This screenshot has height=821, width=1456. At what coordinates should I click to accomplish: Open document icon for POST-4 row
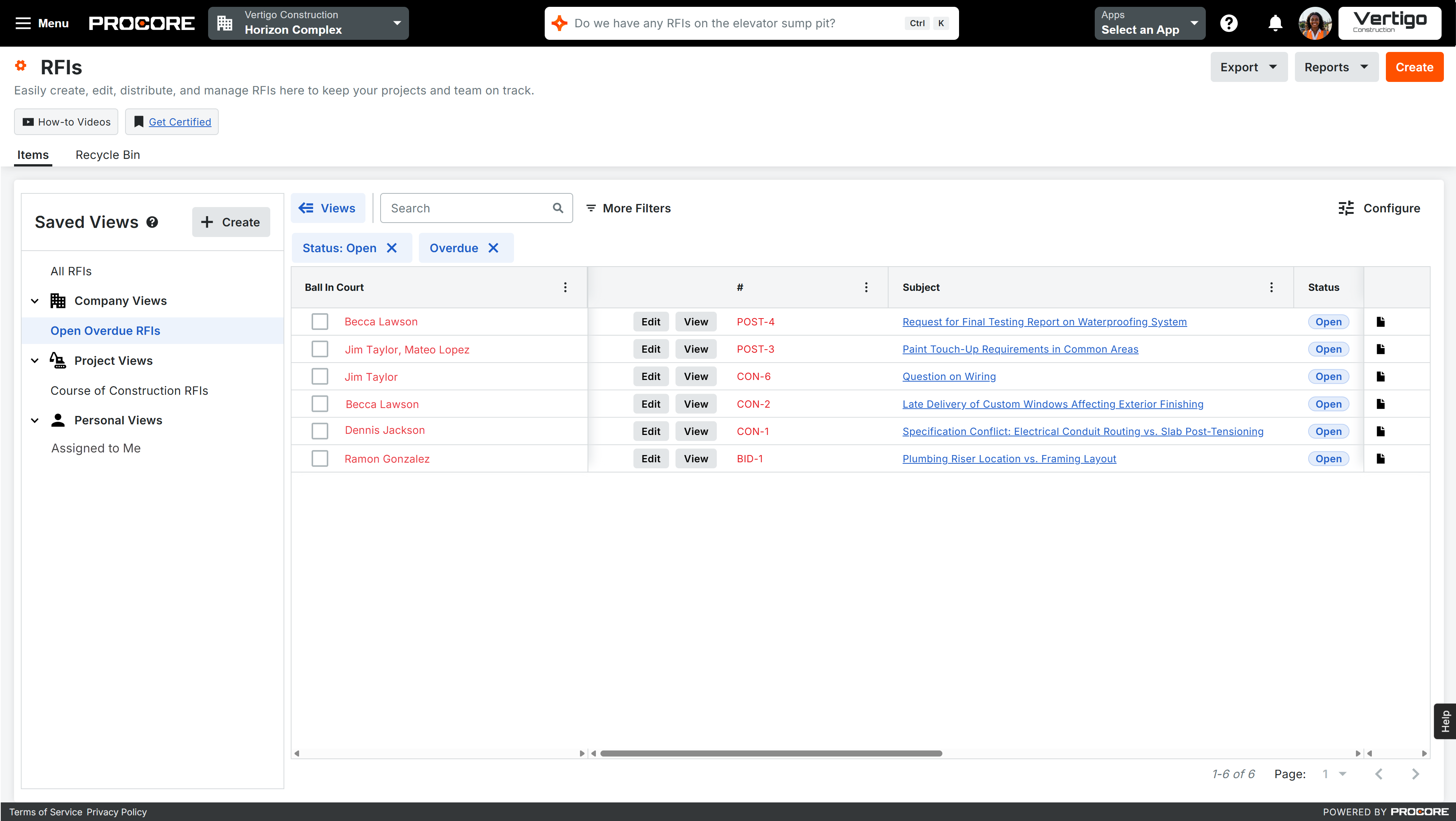[x=1380, y=322]
